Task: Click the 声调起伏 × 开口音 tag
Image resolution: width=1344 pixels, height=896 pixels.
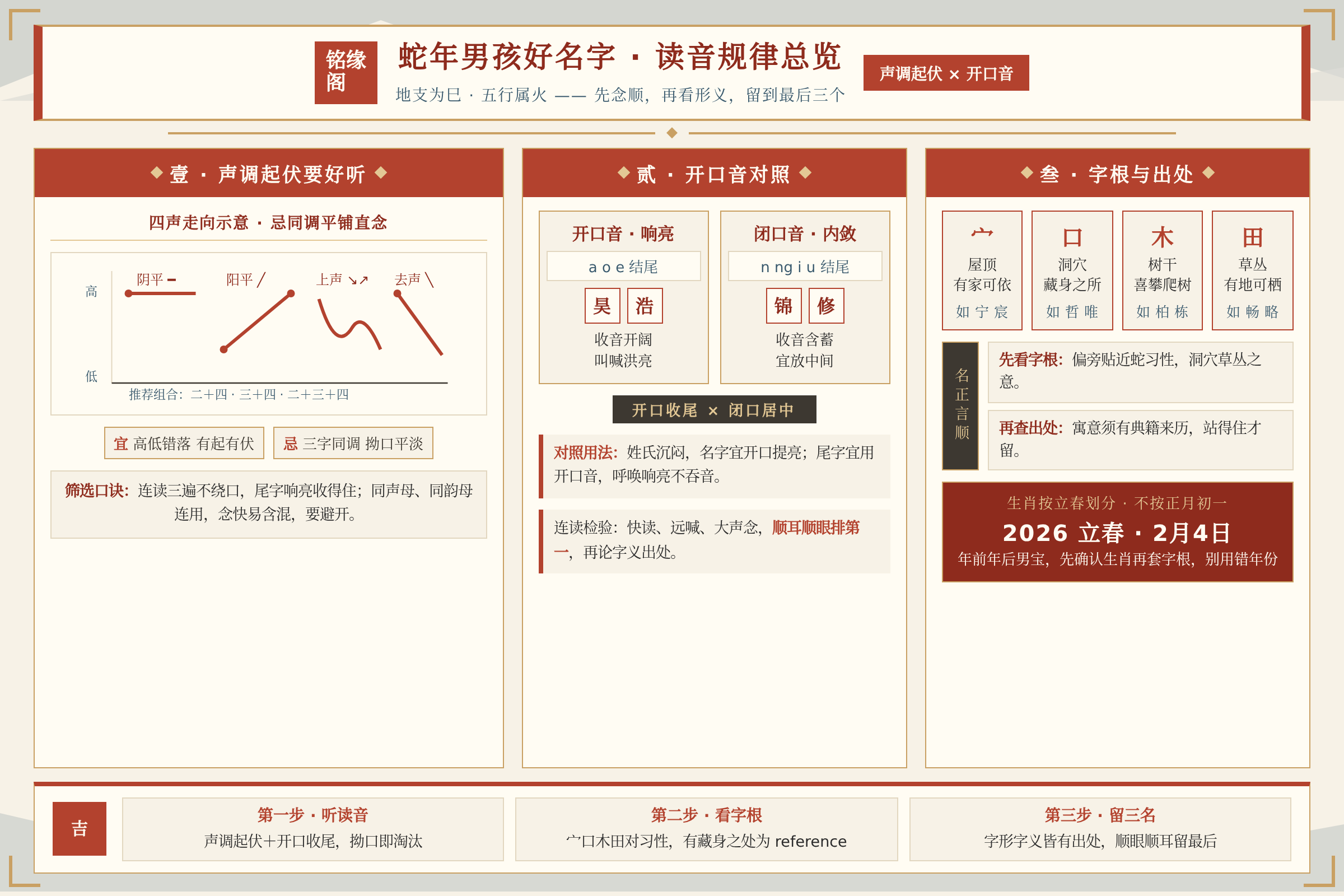Action: tap(946, 73)
